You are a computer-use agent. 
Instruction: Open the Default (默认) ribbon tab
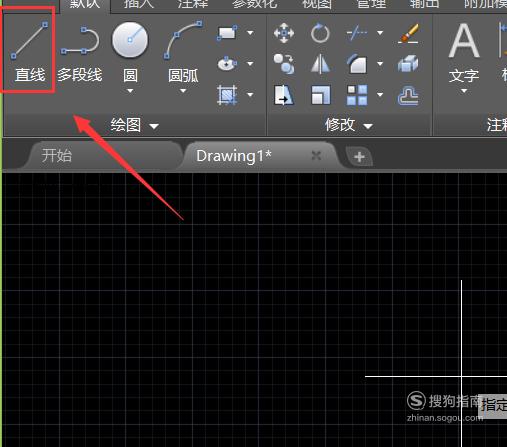click(x=85, y=4)
